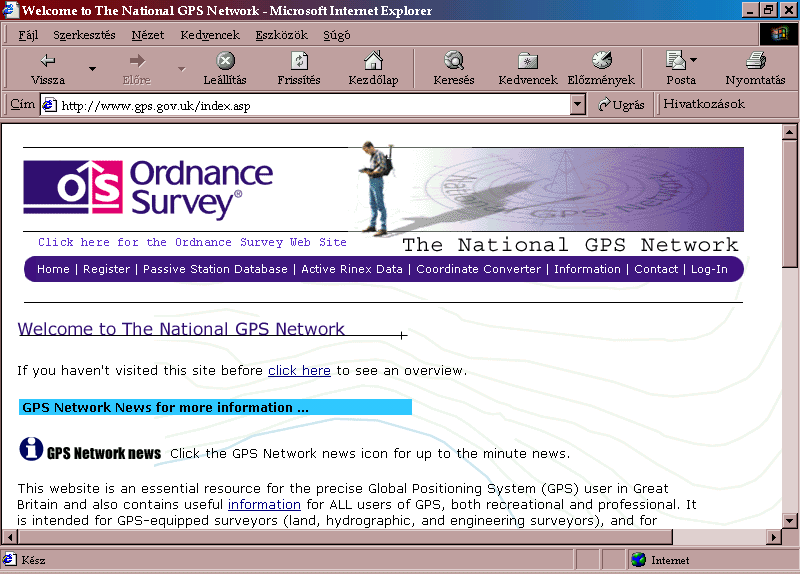The height and width of the screenshot is (574, 800).
Task: Expand the Vissza history dropdown arrow
Action: pos(93,69)
